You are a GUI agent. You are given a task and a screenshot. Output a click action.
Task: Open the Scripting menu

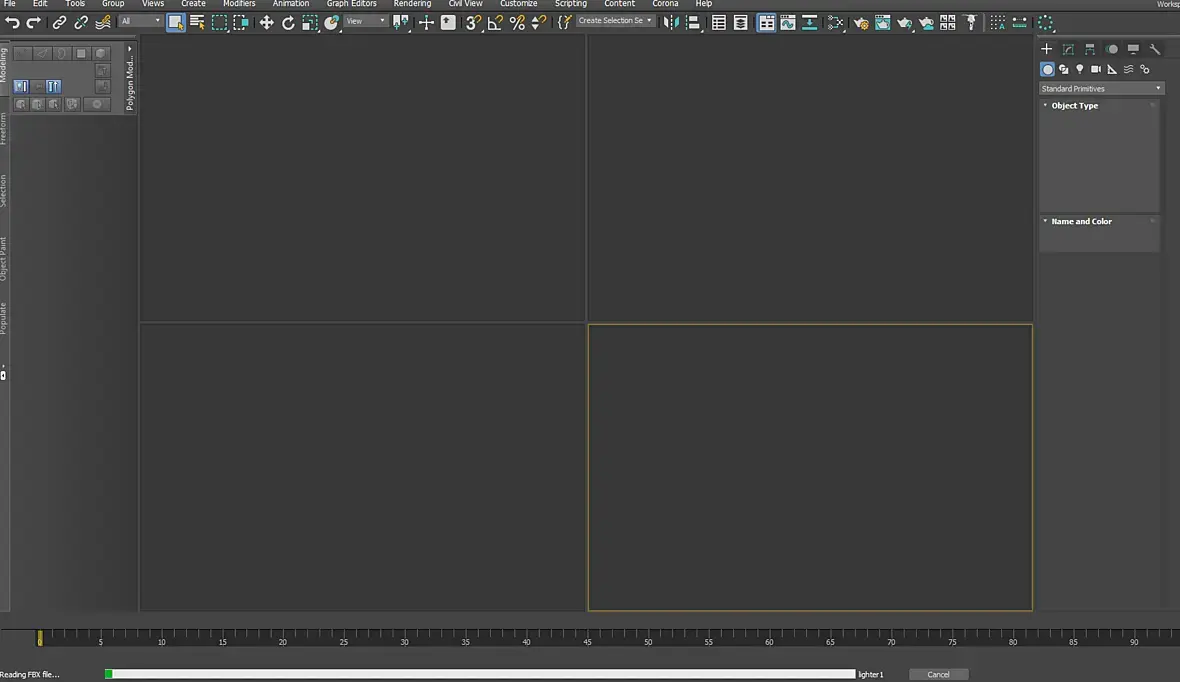point(570,4)
